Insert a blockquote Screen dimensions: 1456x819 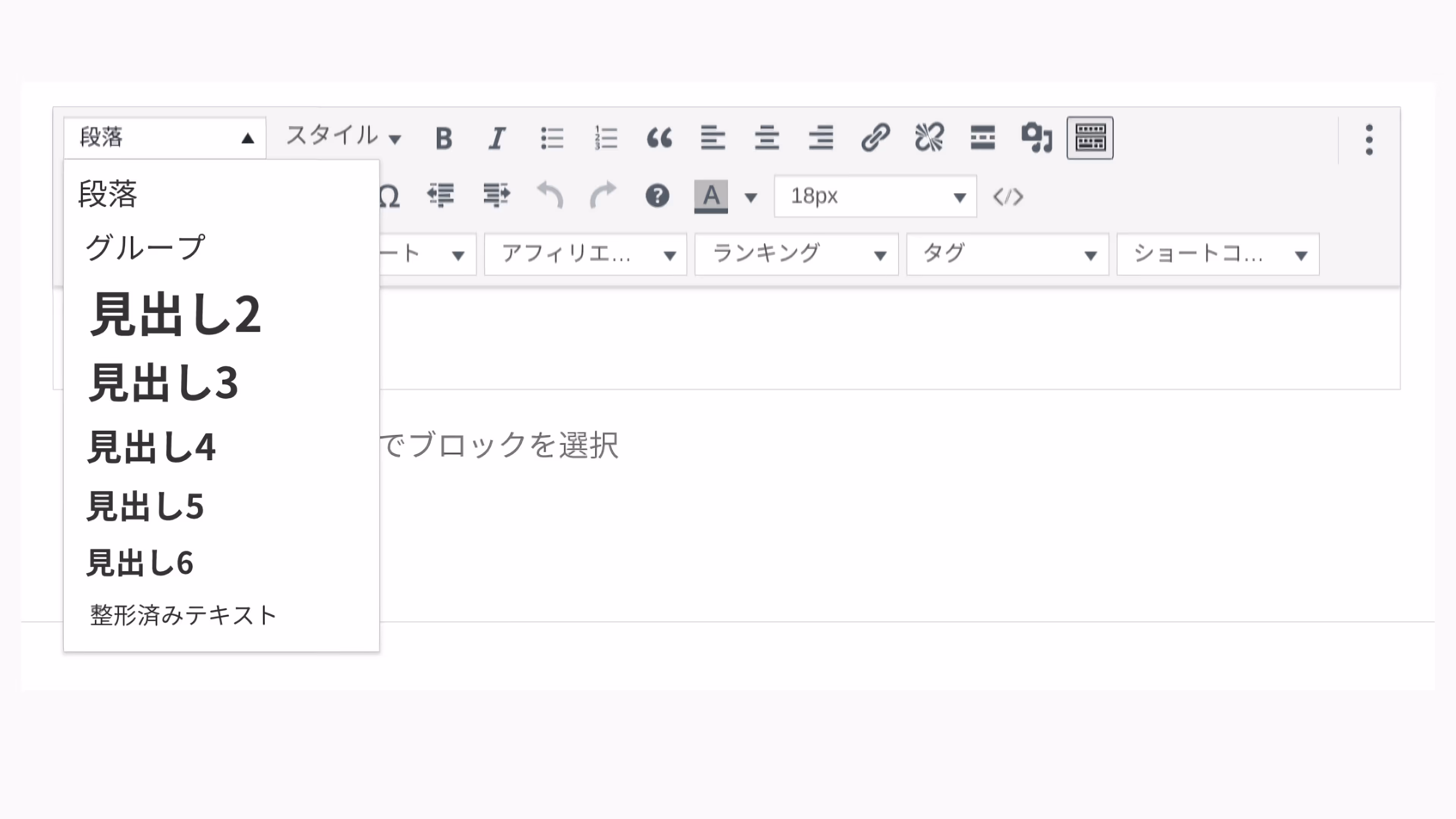(x=659, y=138)
